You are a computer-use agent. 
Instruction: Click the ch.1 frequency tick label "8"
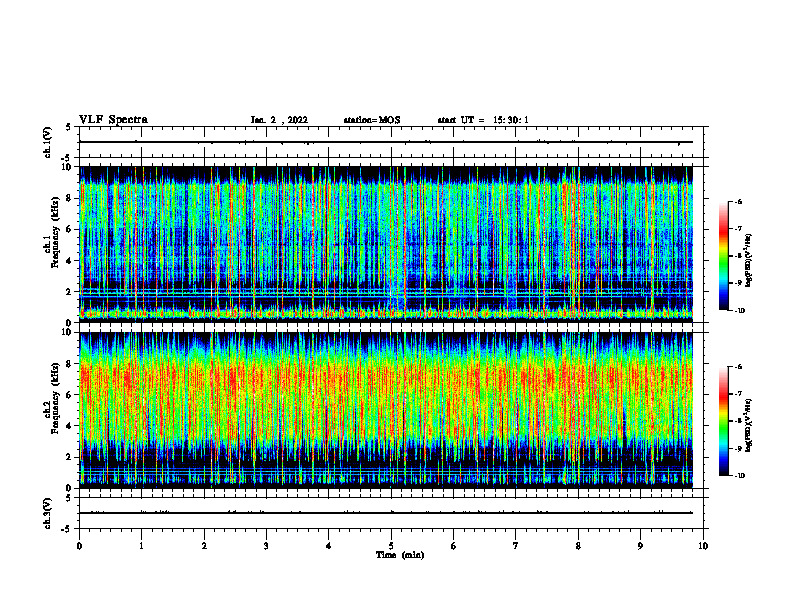click(x=69, y=198)
